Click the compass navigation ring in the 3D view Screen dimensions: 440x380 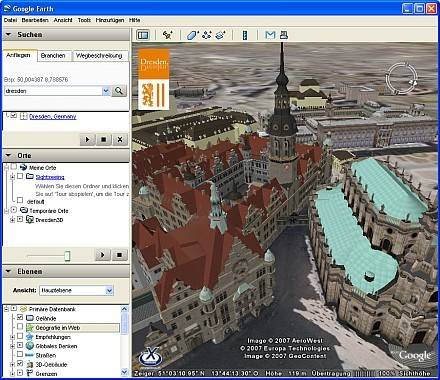[x=401, y=79]
